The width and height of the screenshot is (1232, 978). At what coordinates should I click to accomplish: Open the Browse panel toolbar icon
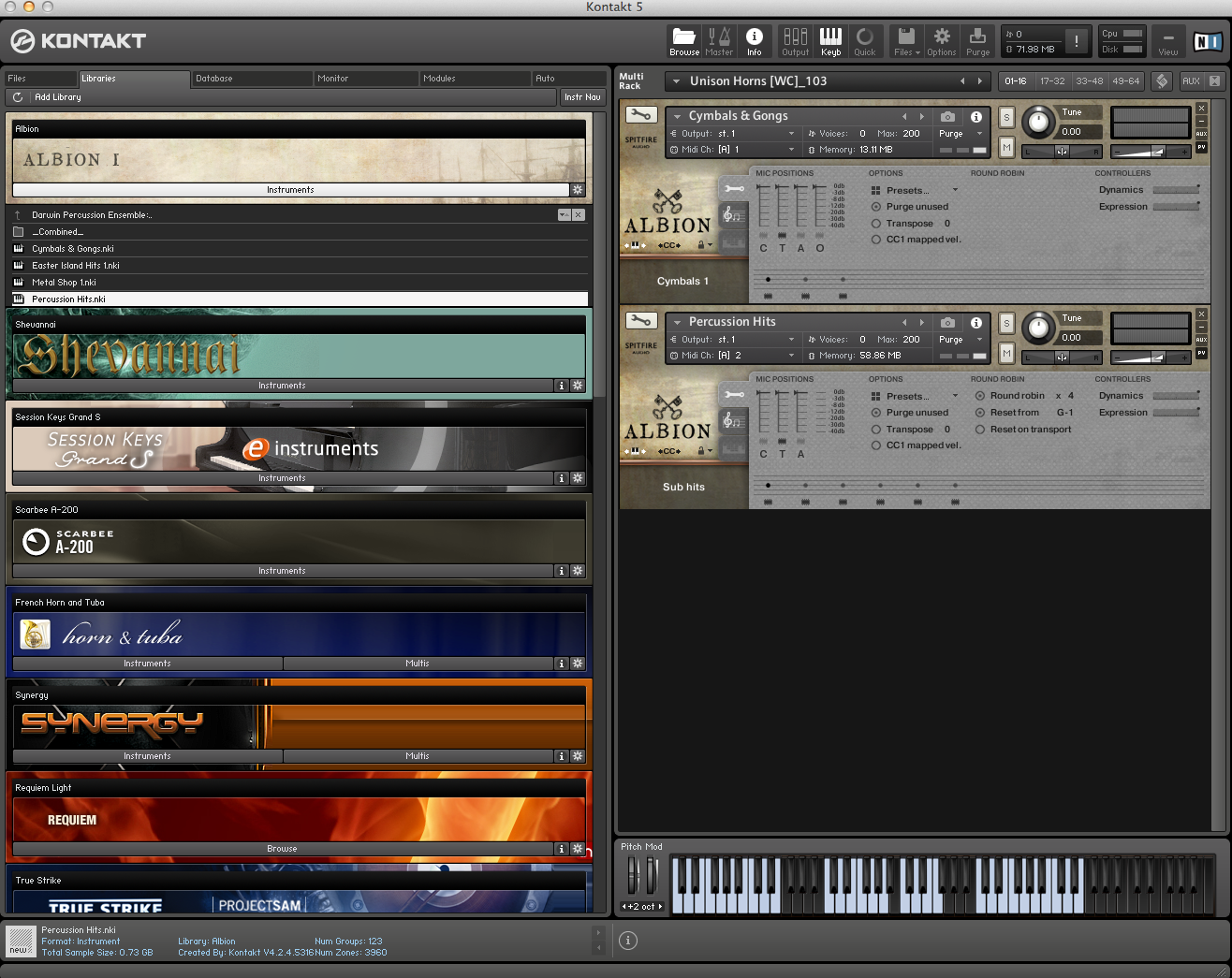pos(684,41)
